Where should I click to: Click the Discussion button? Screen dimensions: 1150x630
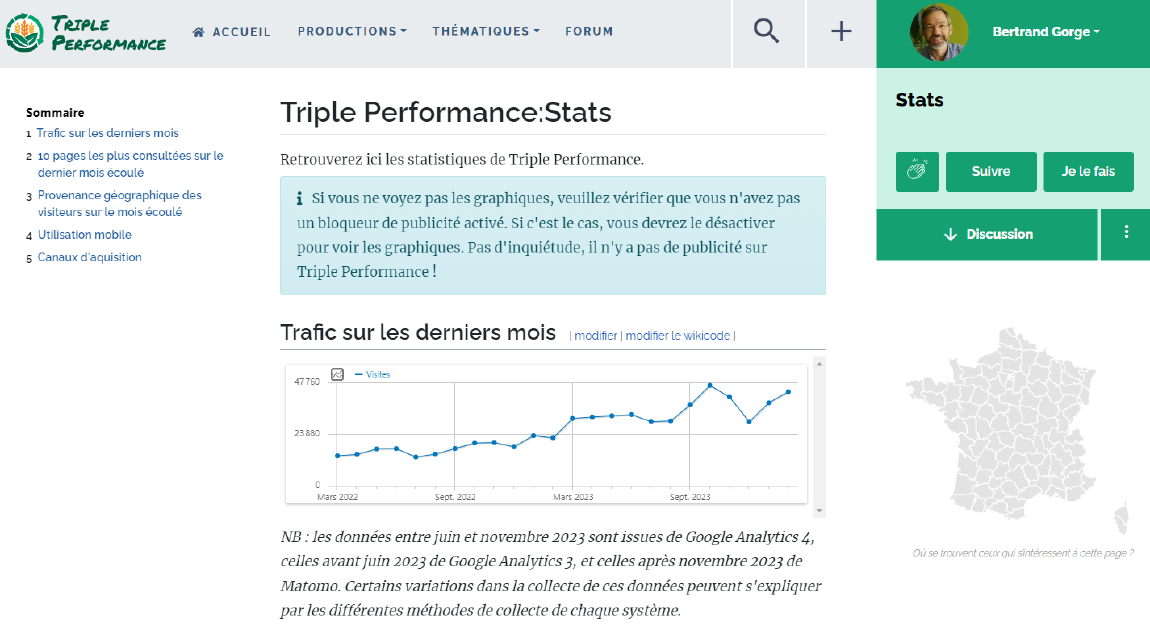[986, 234]
